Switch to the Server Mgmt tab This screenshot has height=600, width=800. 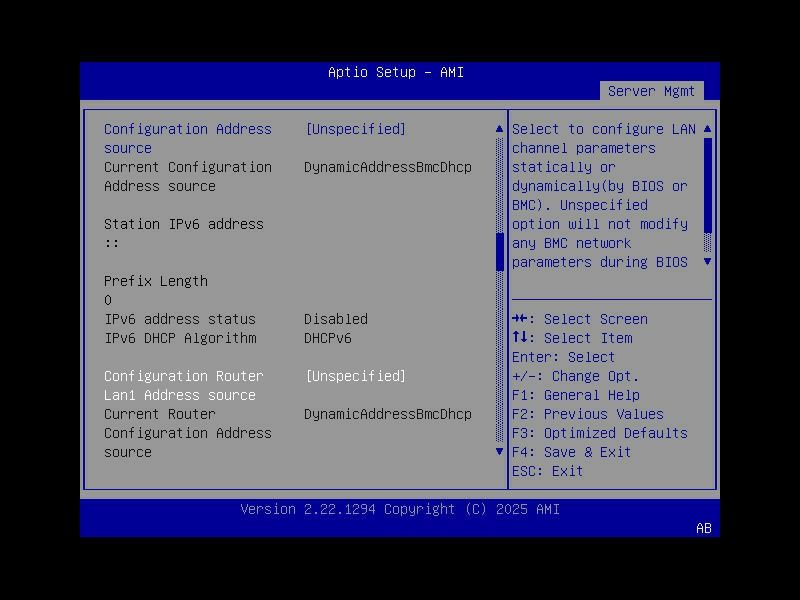pos(652,89)
